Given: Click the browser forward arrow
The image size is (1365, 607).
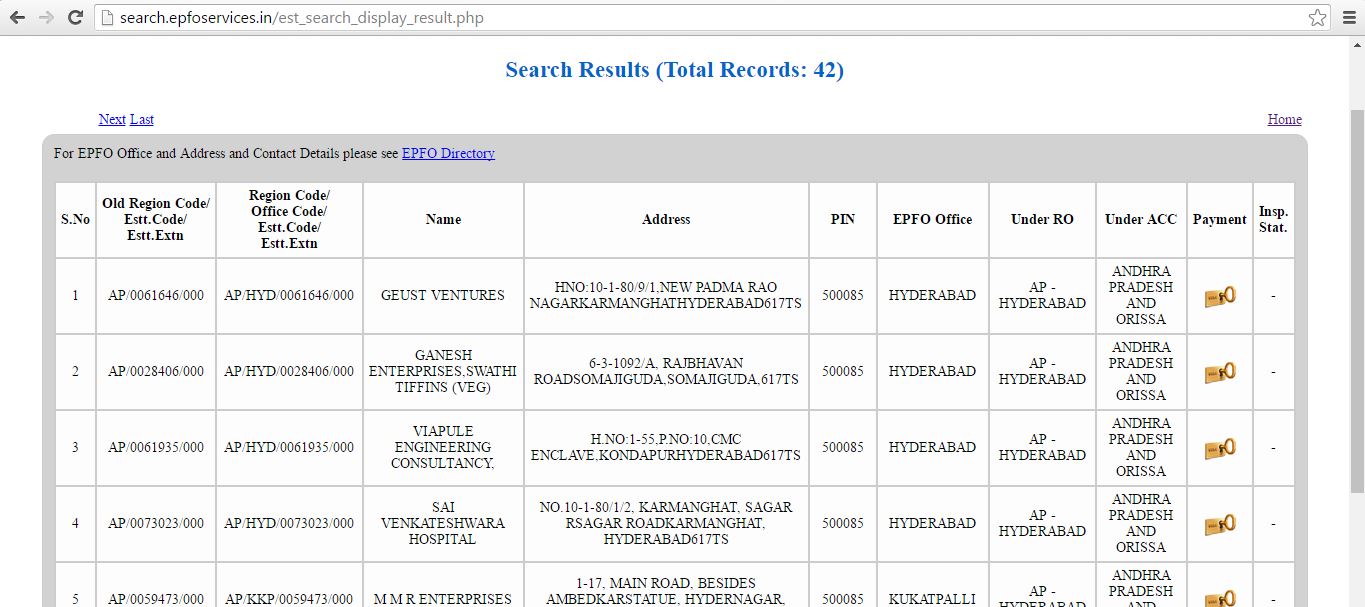Looking at the screenshot, I should (45, 16).
